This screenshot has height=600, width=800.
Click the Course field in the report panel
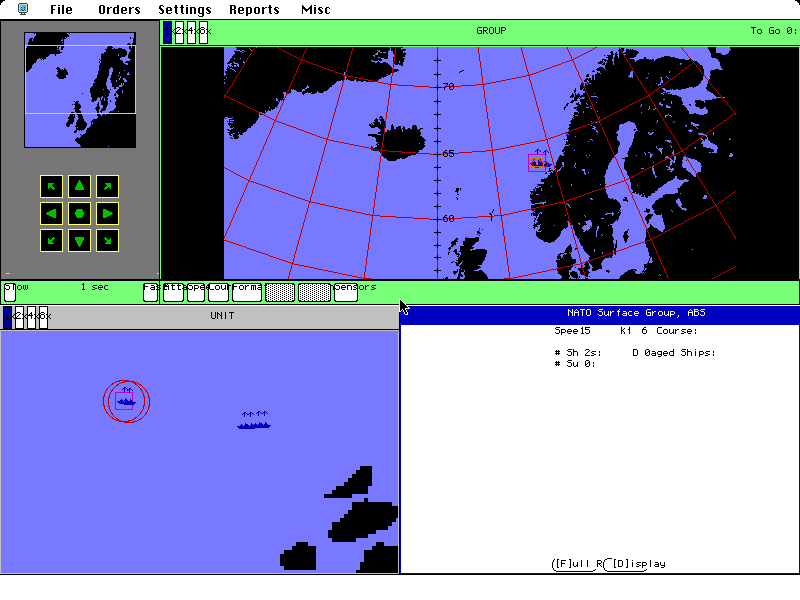pos(677,331)
